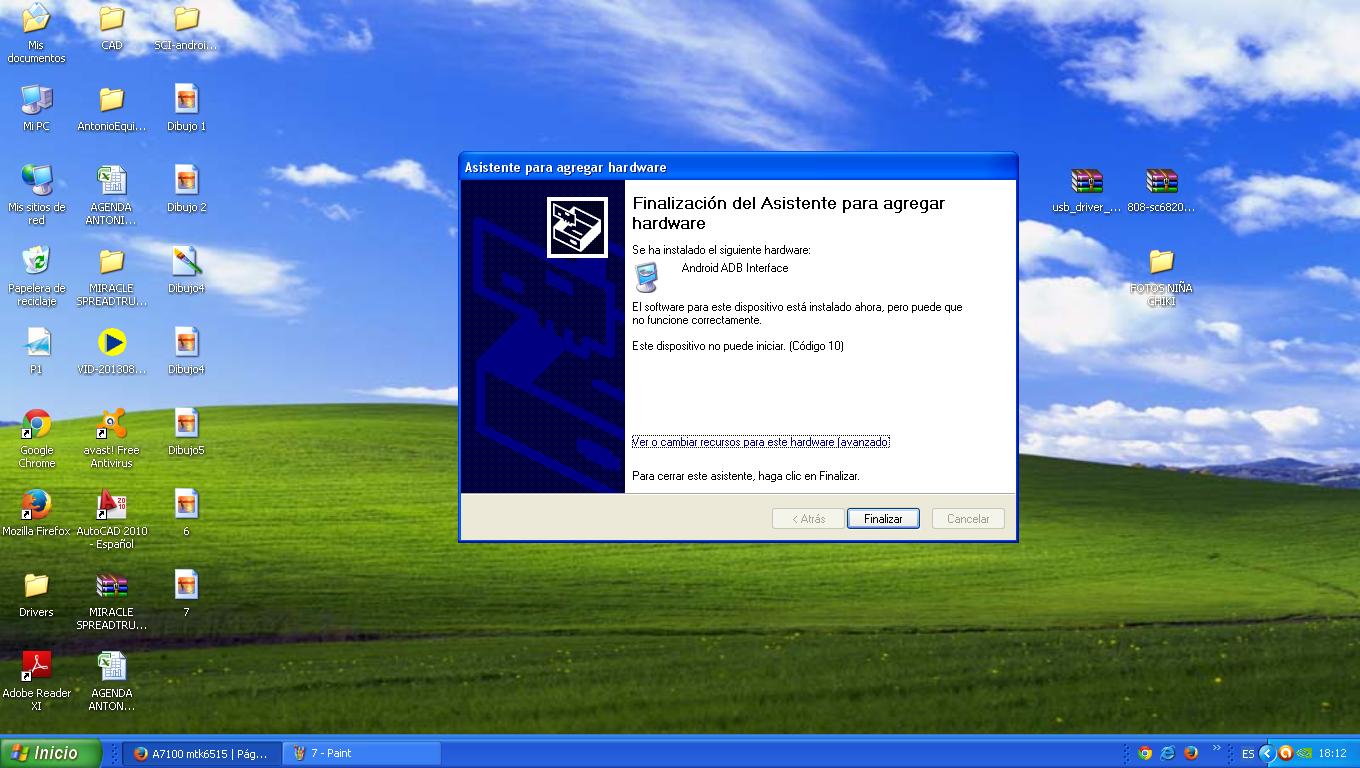
Task: Click the avast tray icon
Action: 1286,753
